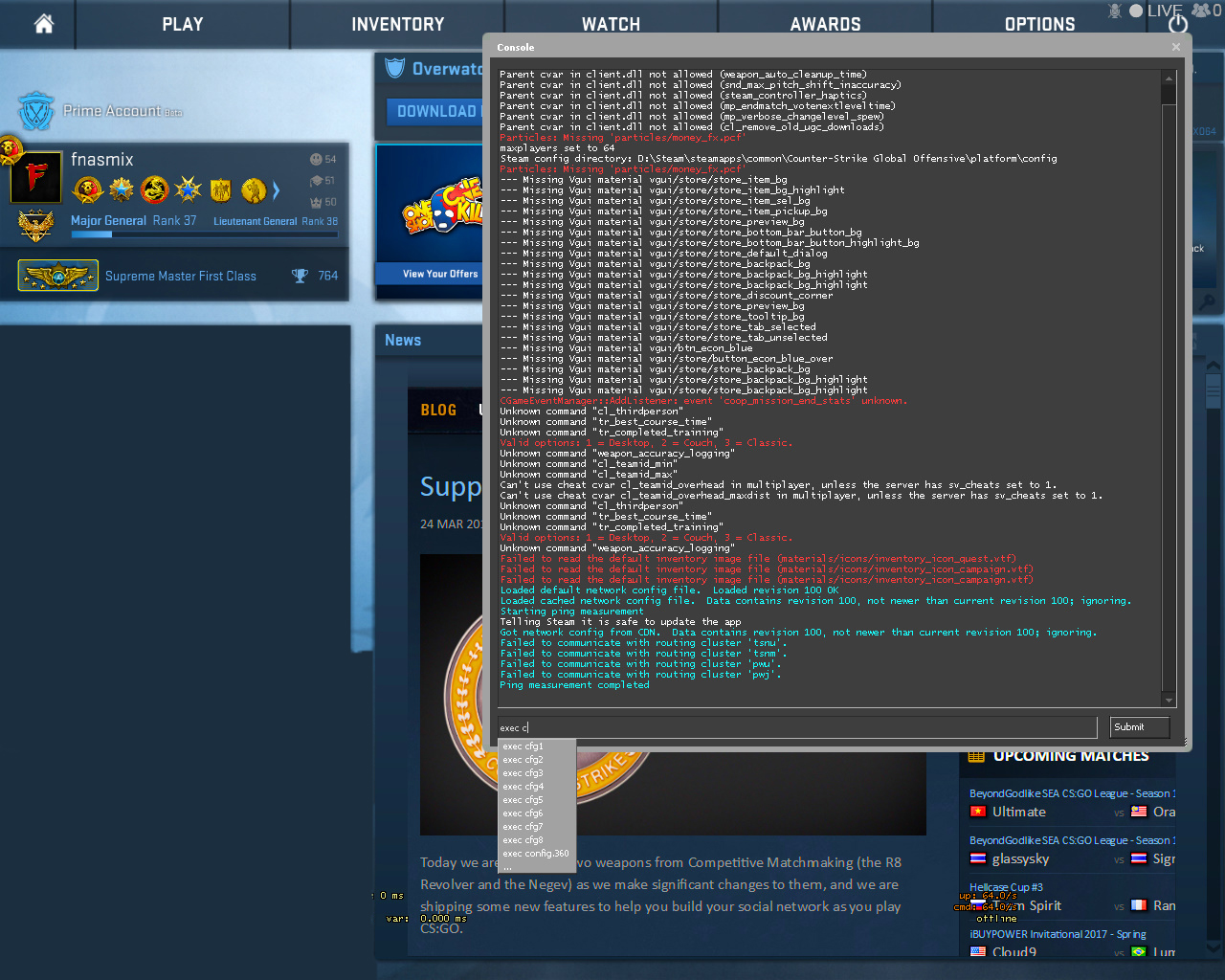Select autocomplete suggestion exec cfg7
The width and height of the screenshot is (1225, 980).
click(x=537, y=827)
